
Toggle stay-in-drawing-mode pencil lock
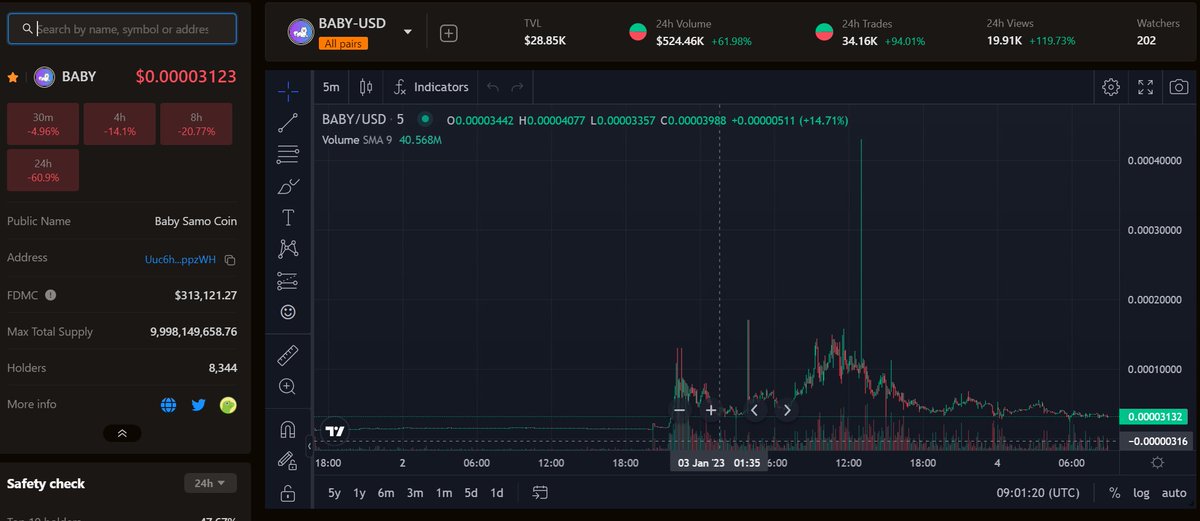[288, 461]
